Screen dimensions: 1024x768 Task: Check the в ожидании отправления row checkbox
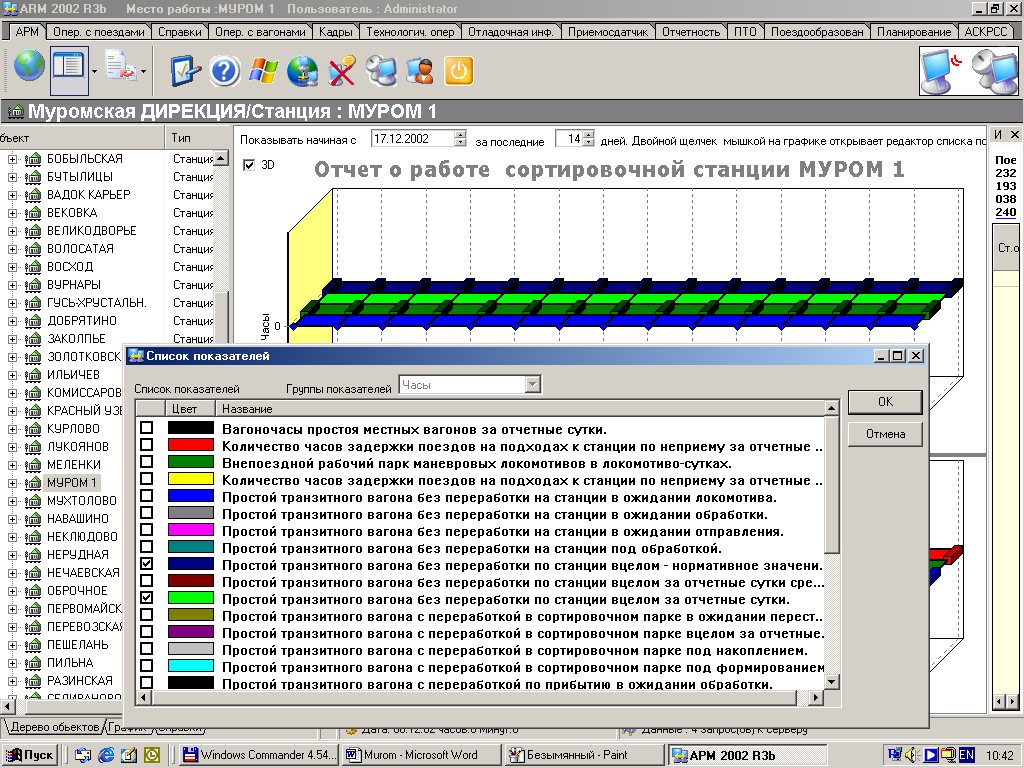point(146,529)
